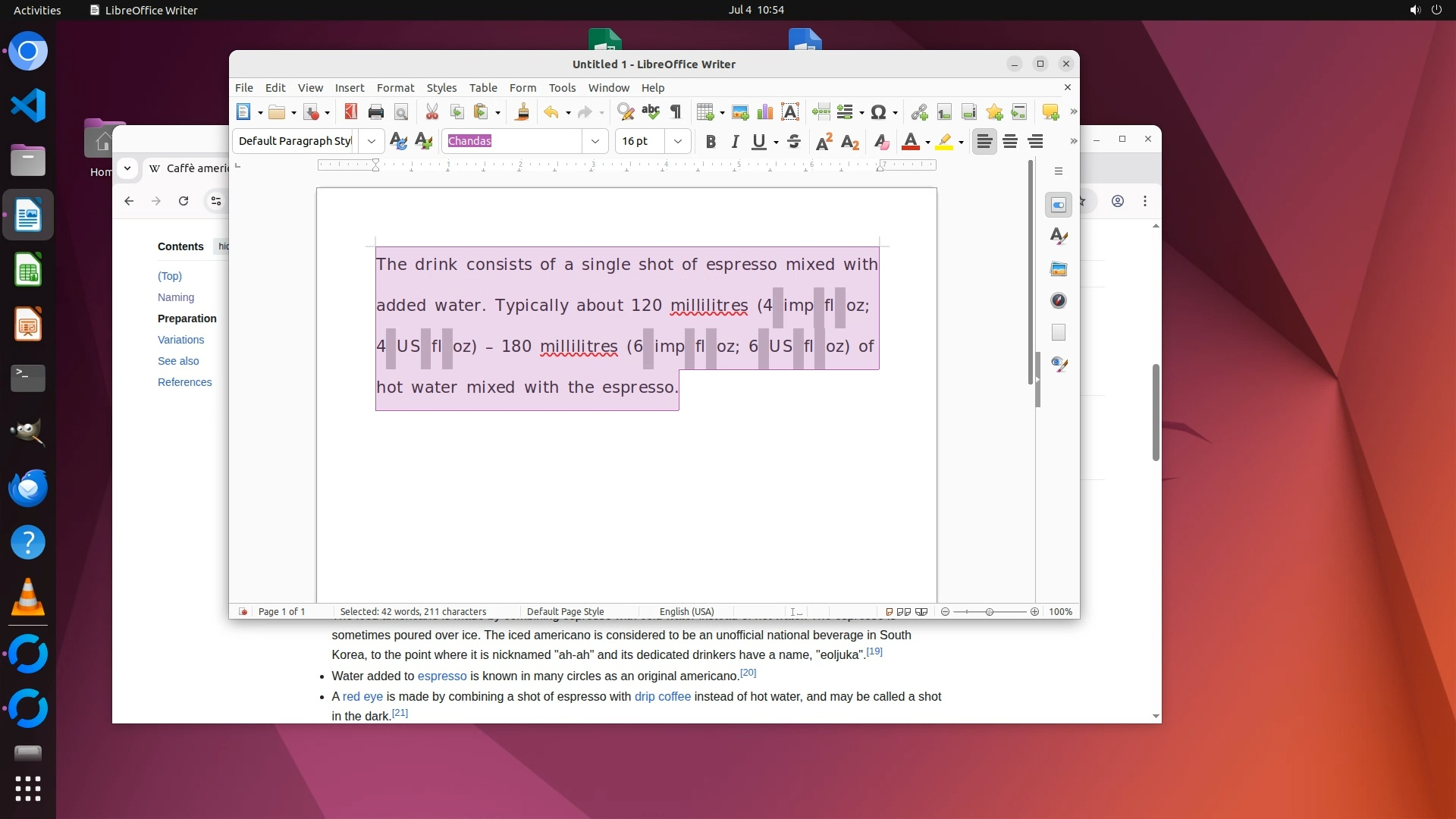The width and height of the screenshot is (1456, 819).
Task: Expand the font name dropdown
Action: pyautogui.click(x=595, y=141)
